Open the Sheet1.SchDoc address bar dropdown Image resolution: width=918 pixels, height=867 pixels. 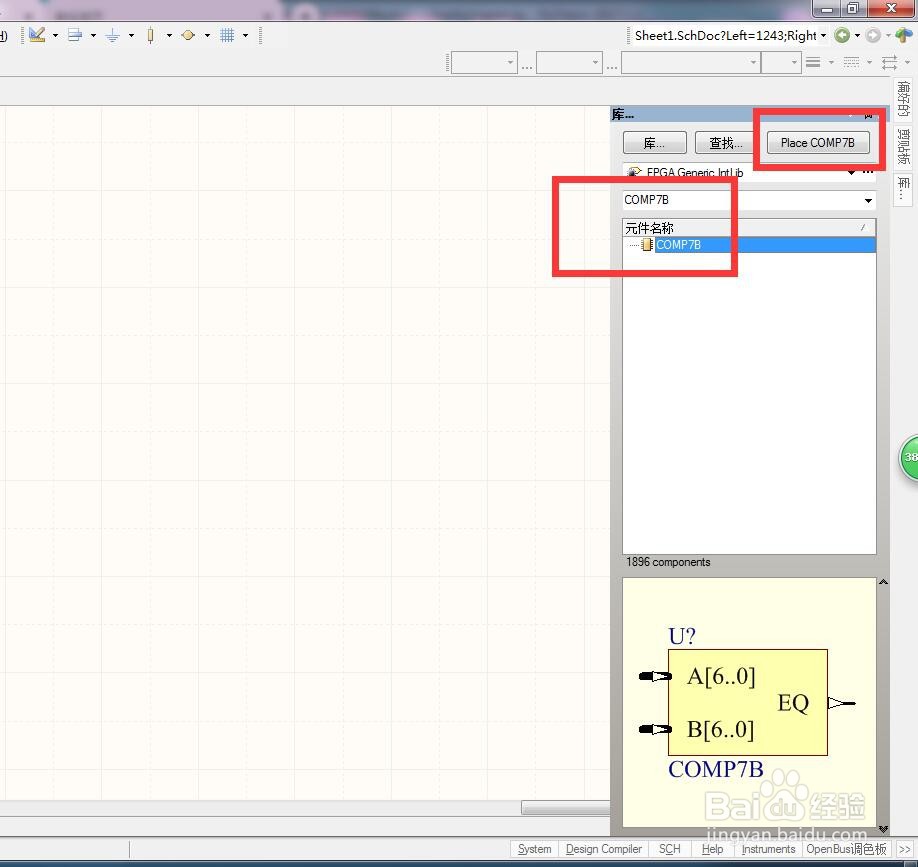(x=823, y=36)
